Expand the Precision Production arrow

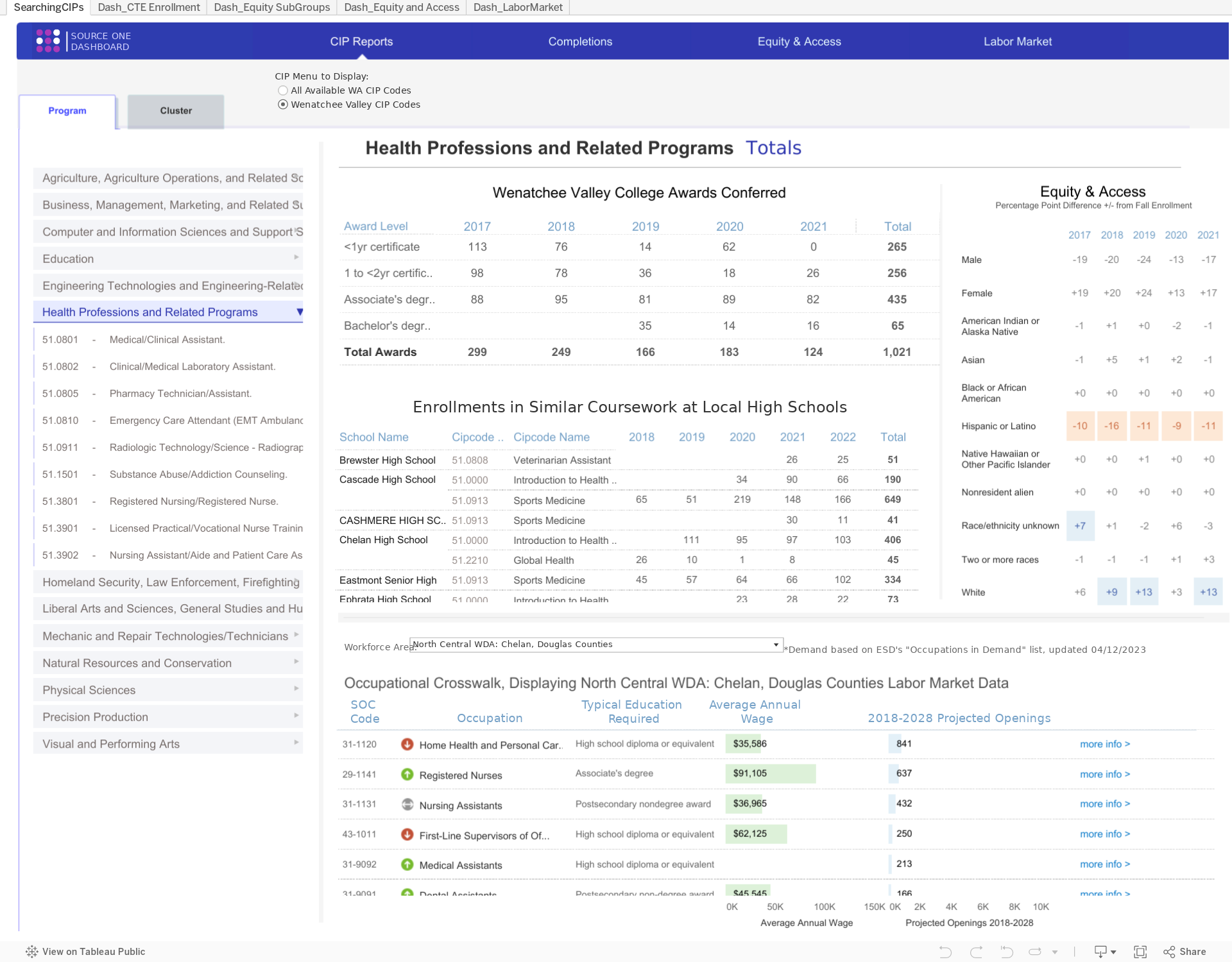(x=296, y=715)
